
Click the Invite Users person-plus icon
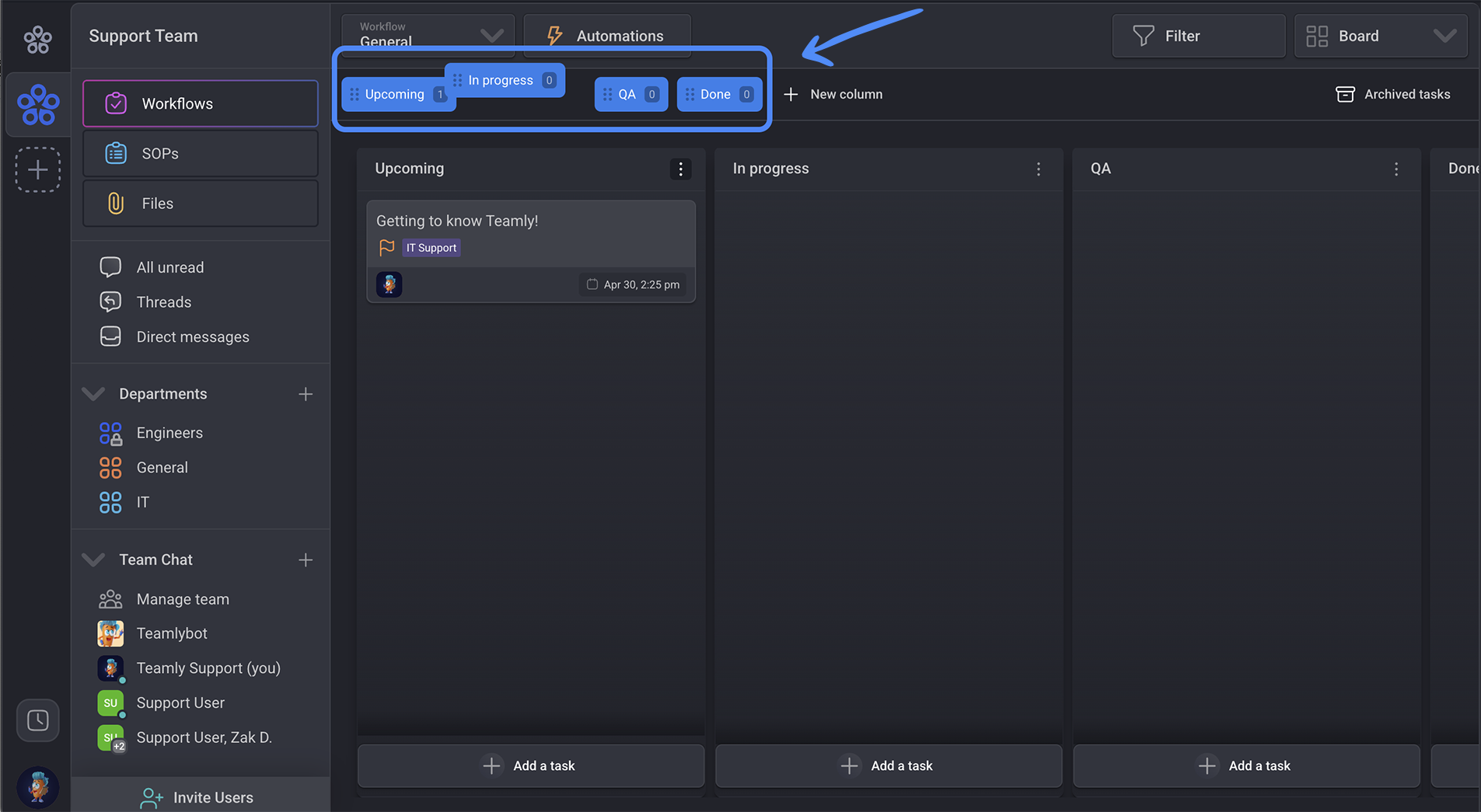[x=152, y=798]
